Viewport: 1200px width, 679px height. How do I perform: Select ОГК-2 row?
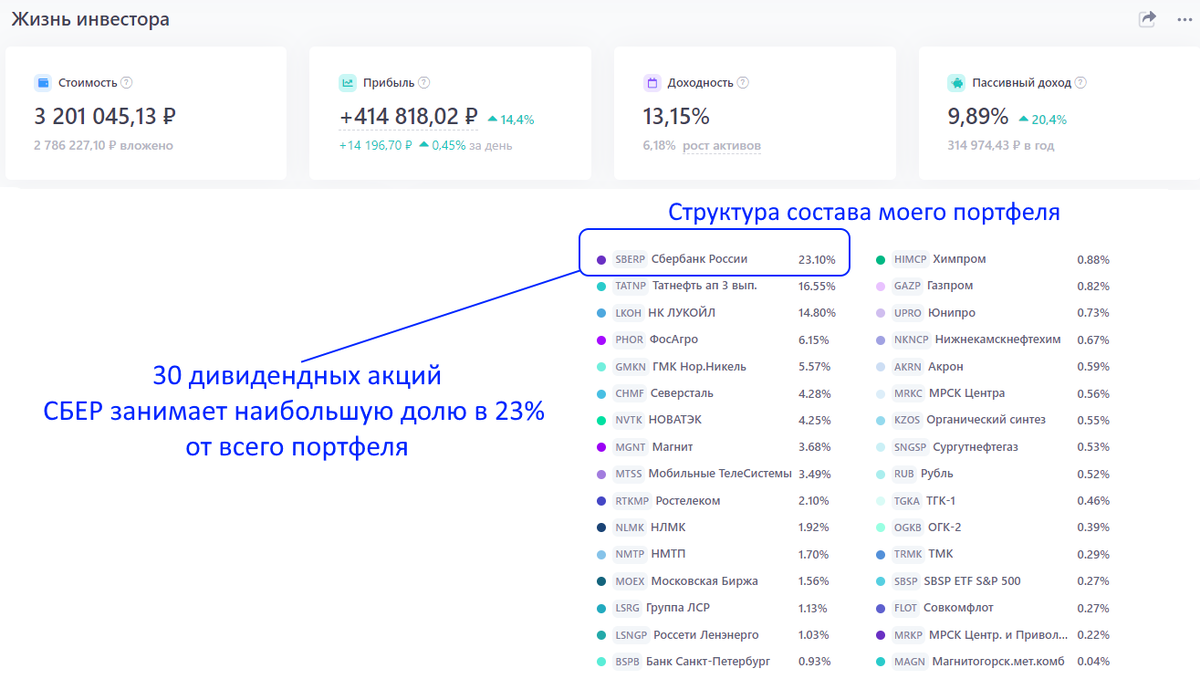point(992,527)
